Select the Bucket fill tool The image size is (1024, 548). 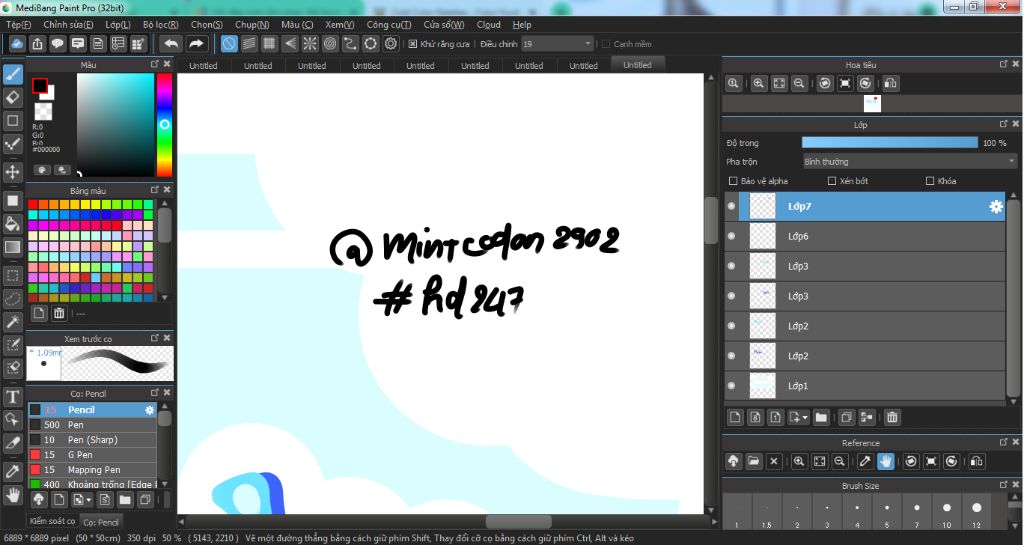pos(12,224)
